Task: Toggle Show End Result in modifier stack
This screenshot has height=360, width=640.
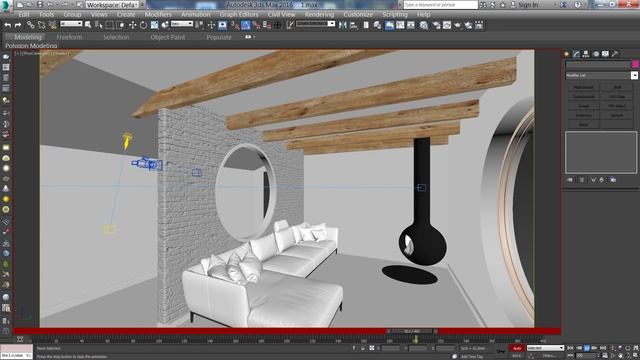Action: tap(582, 180)
